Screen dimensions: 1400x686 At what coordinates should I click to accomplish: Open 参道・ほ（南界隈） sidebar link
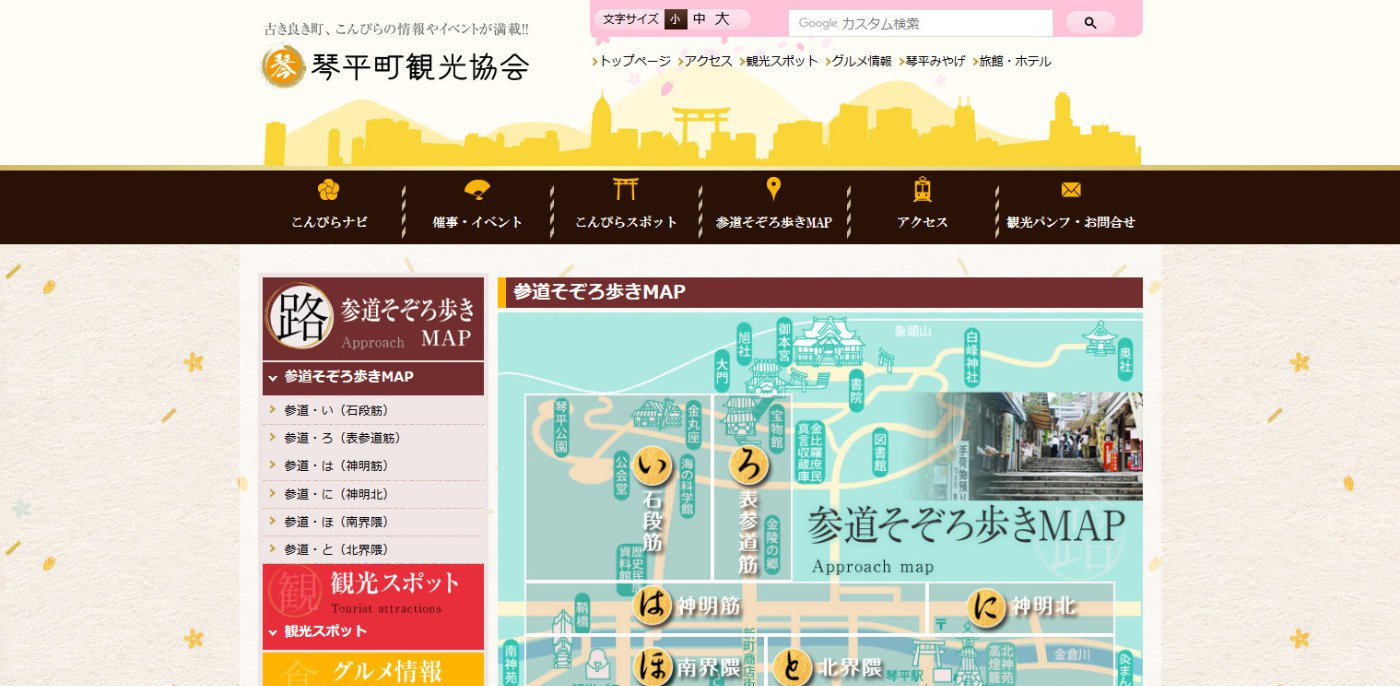click(336, 522)
